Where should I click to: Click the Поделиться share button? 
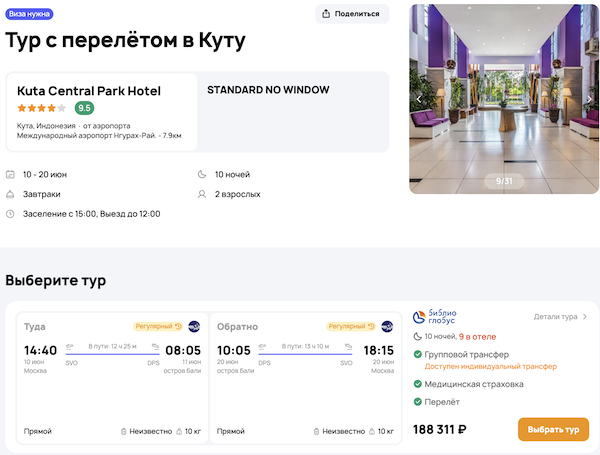(x=352, y=14)
